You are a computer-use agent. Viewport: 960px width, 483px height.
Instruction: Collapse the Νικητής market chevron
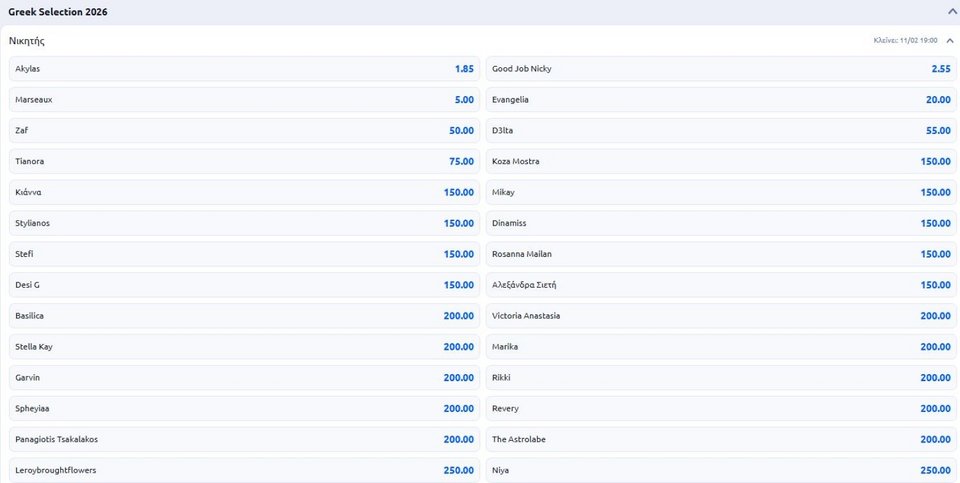950,41
